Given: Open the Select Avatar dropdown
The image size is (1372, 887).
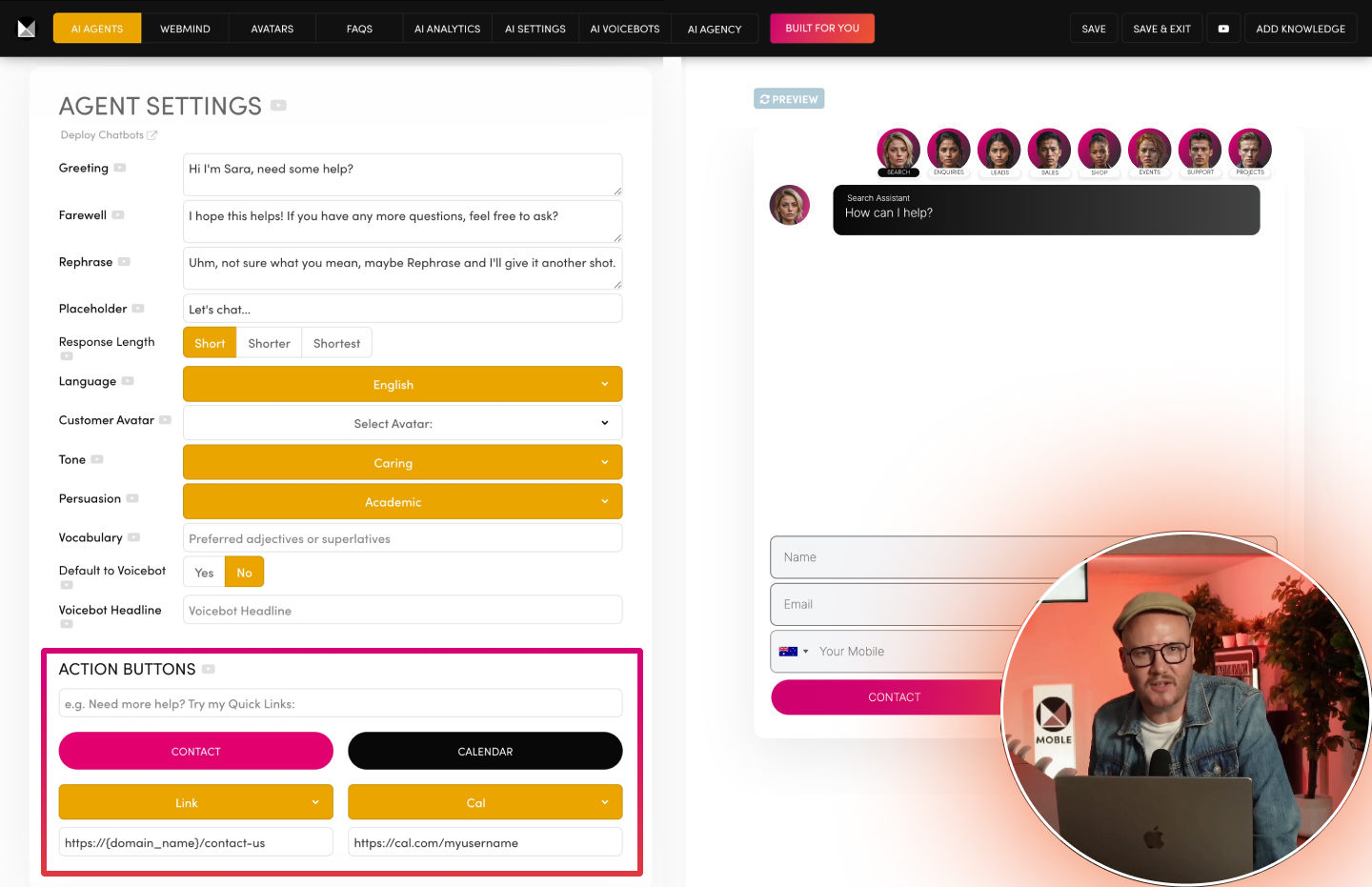Looking at the screenshot, I should tap(402, 423).
